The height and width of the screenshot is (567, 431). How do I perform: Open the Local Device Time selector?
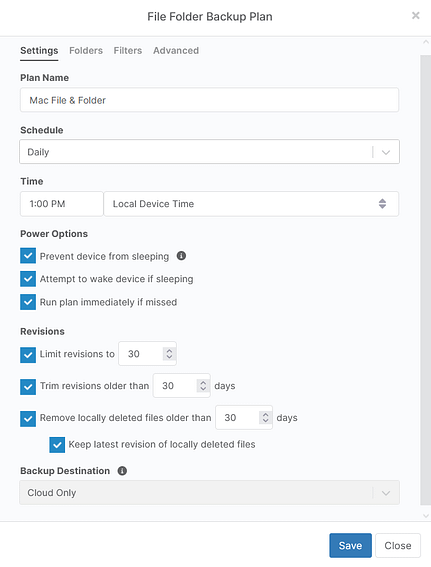pos(251,204)
